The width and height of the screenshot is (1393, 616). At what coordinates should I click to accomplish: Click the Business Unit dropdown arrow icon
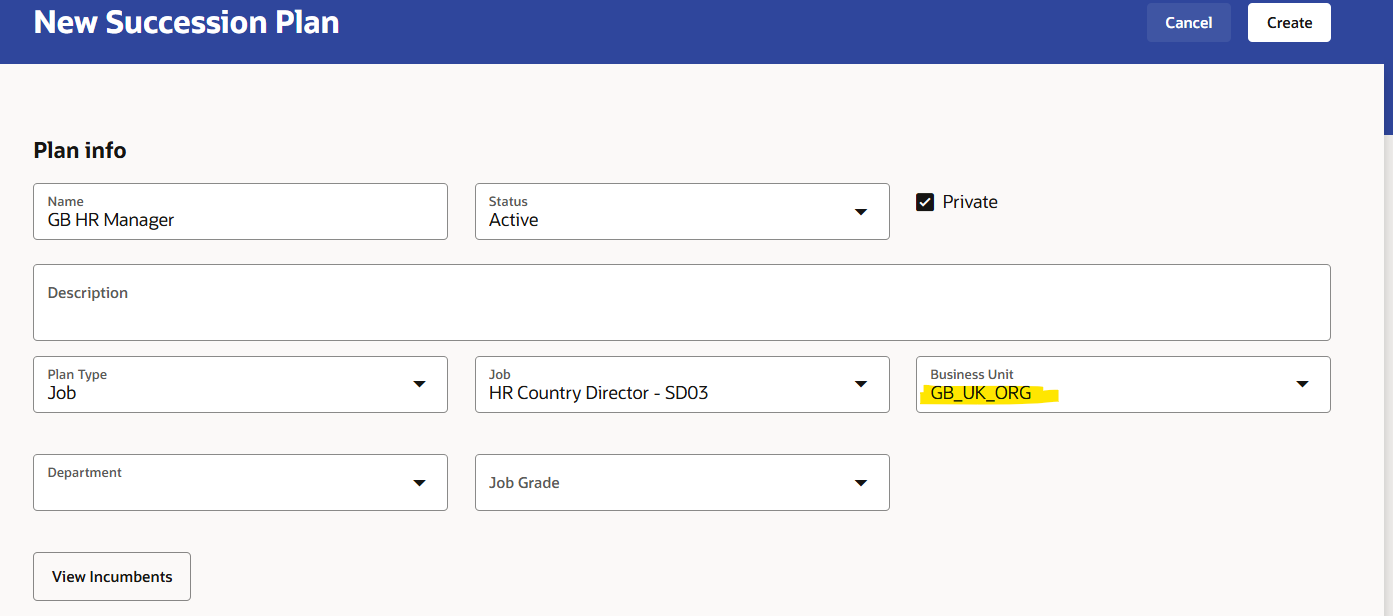(1302, 385)
